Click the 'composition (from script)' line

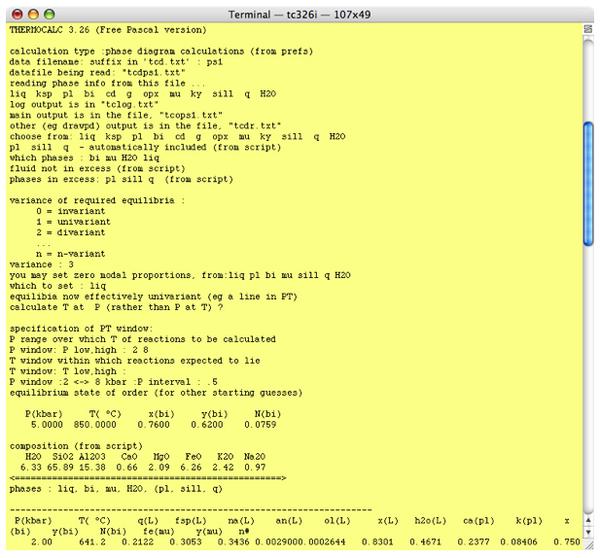click(76, 446)
